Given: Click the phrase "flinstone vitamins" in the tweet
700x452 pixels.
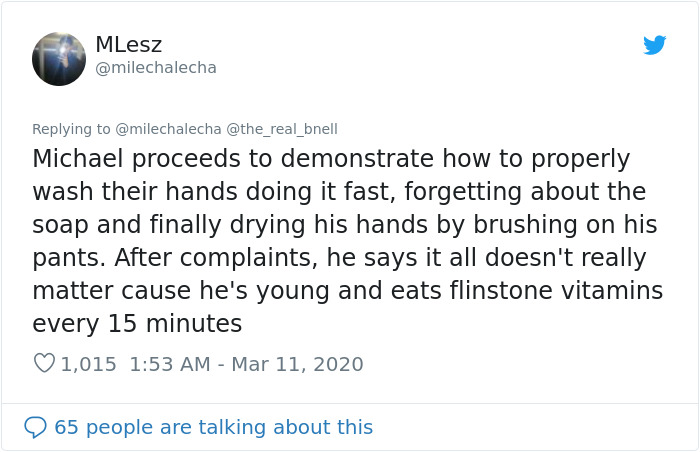Looking at the screenshot, I should [563, 291].
